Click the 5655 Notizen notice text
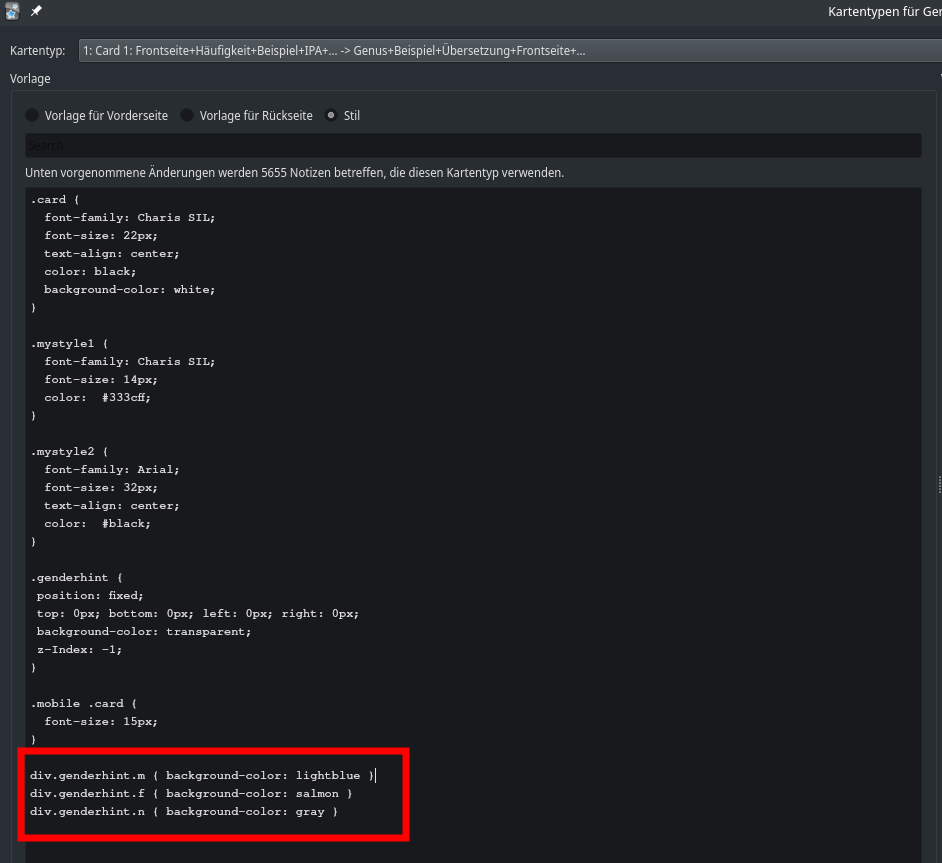 294,173
